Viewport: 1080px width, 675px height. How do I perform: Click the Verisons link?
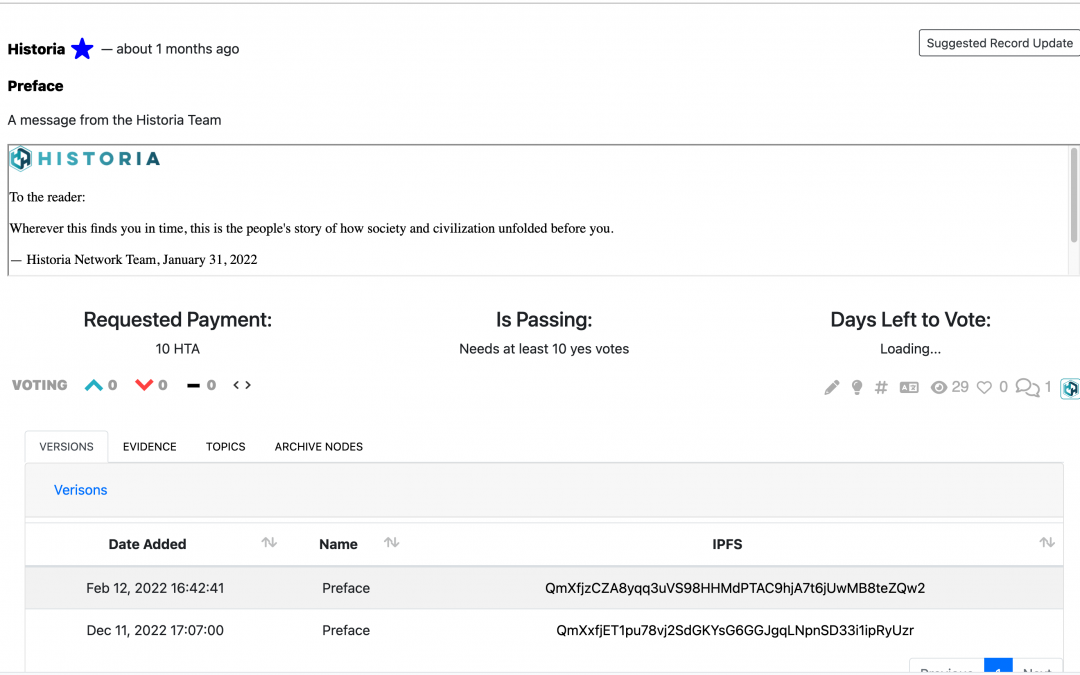pyautogui.click(x=81, y=490)
